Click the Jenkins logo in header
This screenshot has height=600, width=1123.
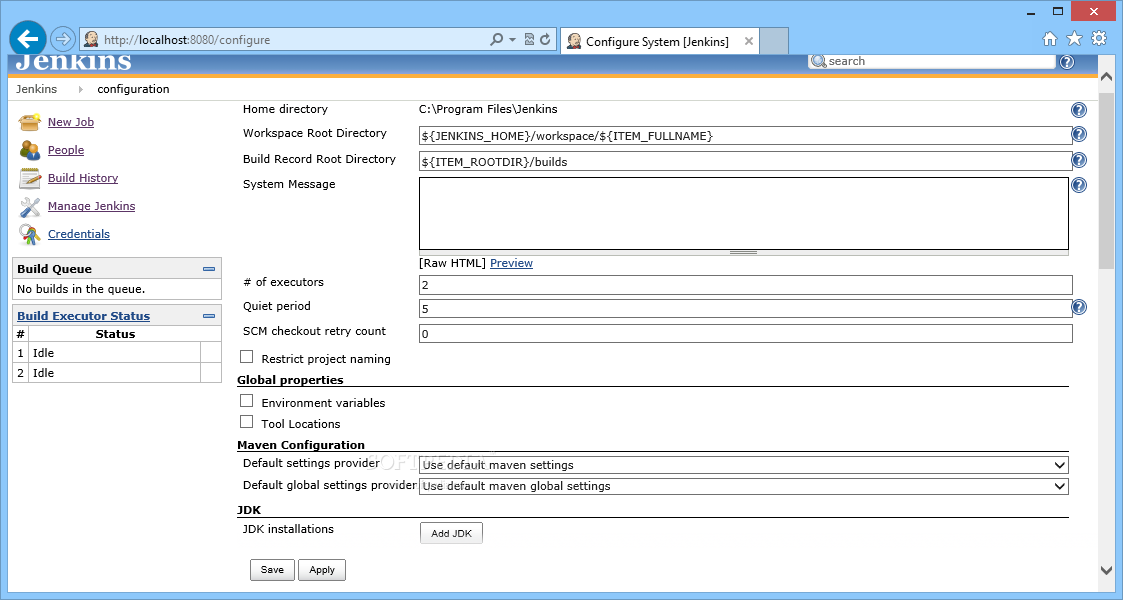coord(73,62)
